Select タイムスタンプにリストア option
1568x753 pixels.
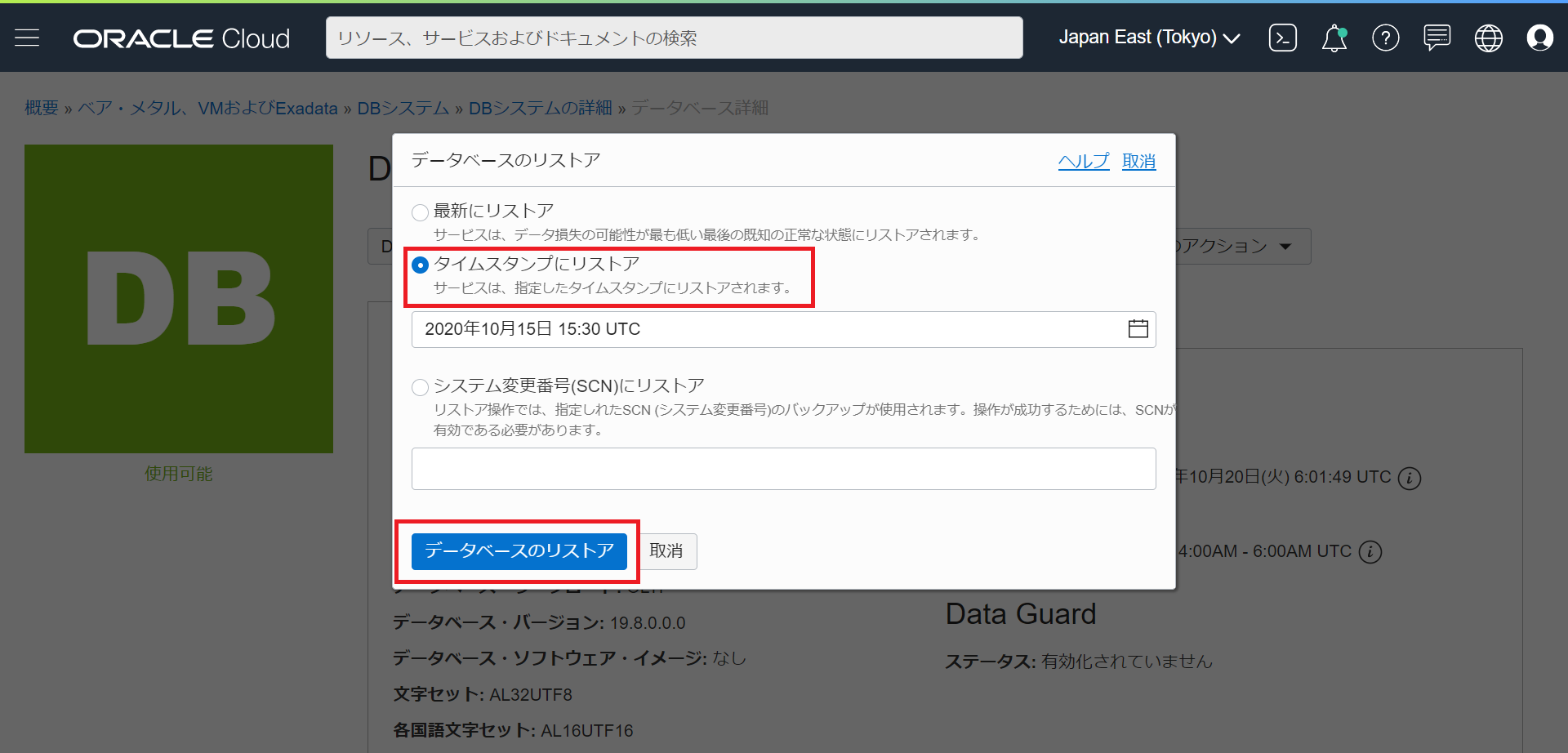[x=420, y=265]
